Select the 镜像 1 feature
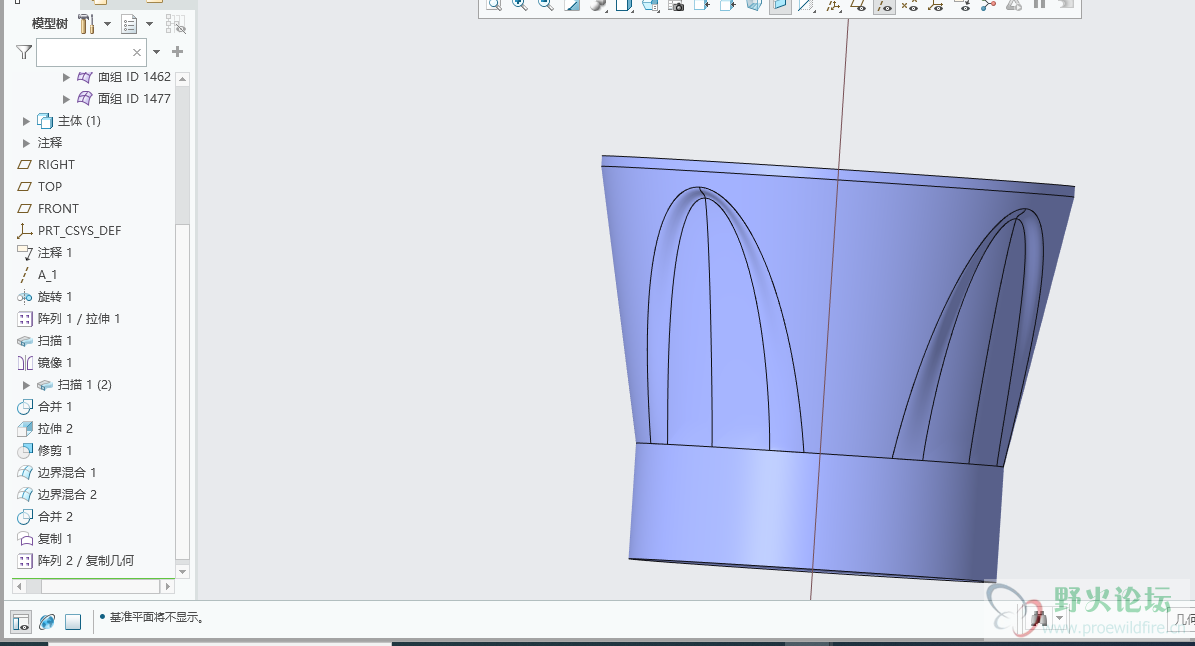This screenshot has width=1195, height=646. coord(45,363)
